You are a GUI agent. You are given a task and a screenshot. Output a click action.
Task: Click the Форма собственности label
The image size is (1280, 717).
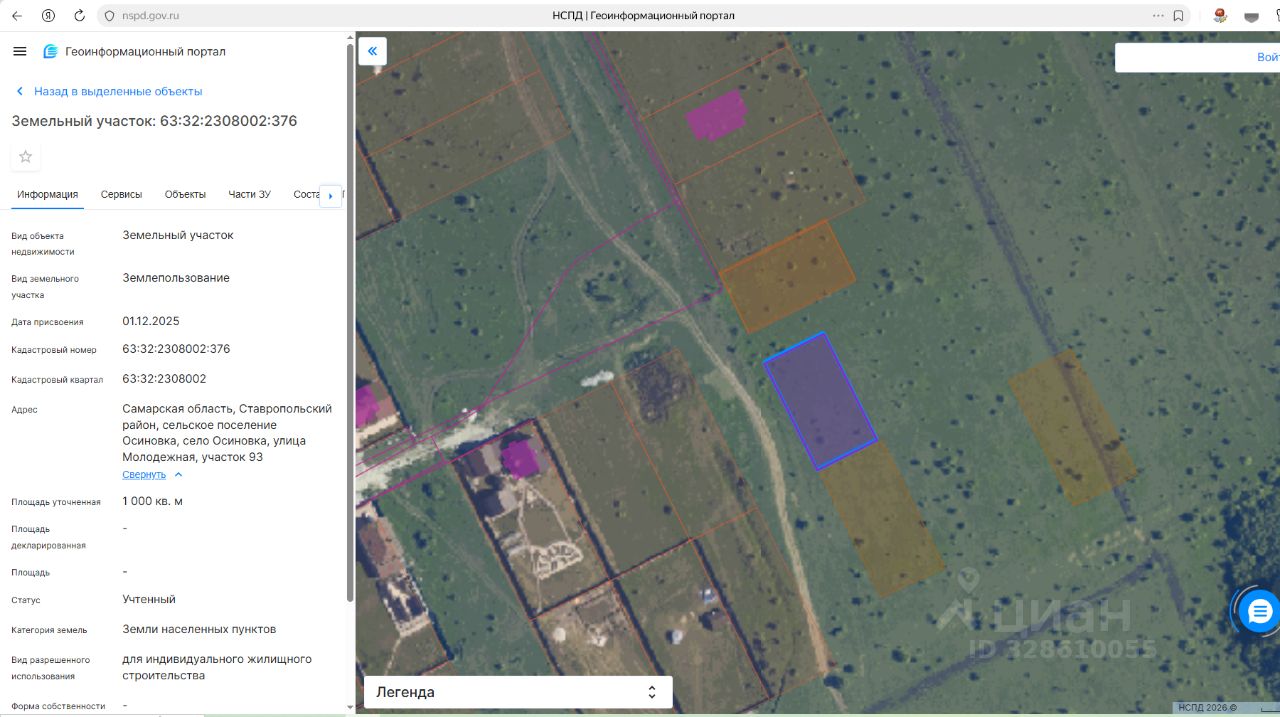tap(58, 706)
